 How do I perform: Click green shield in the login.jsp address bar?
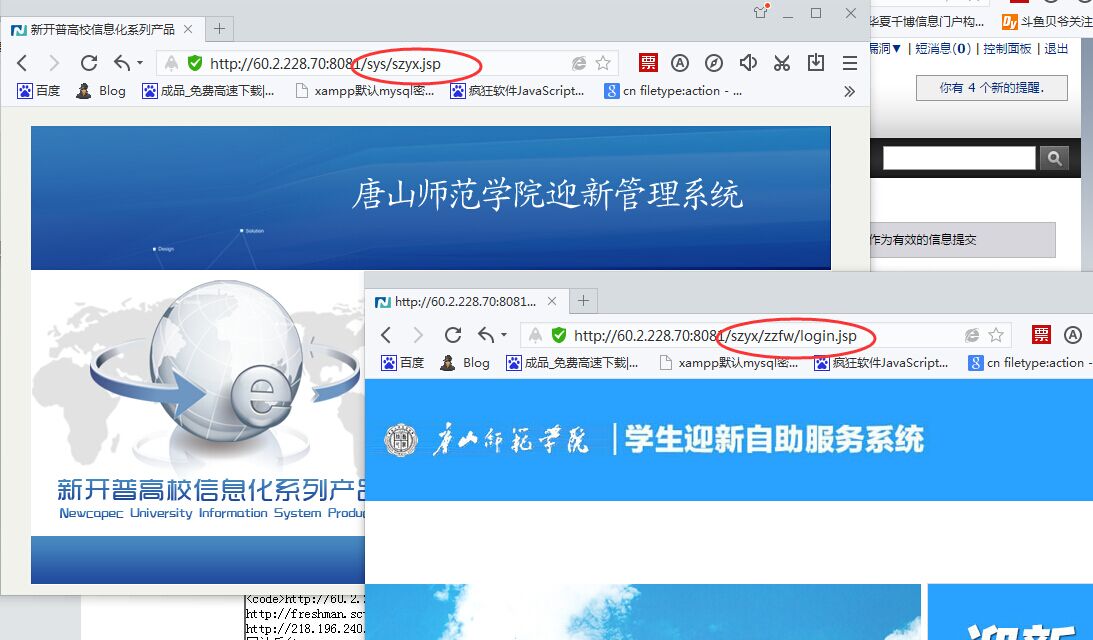tap(558, 335)
